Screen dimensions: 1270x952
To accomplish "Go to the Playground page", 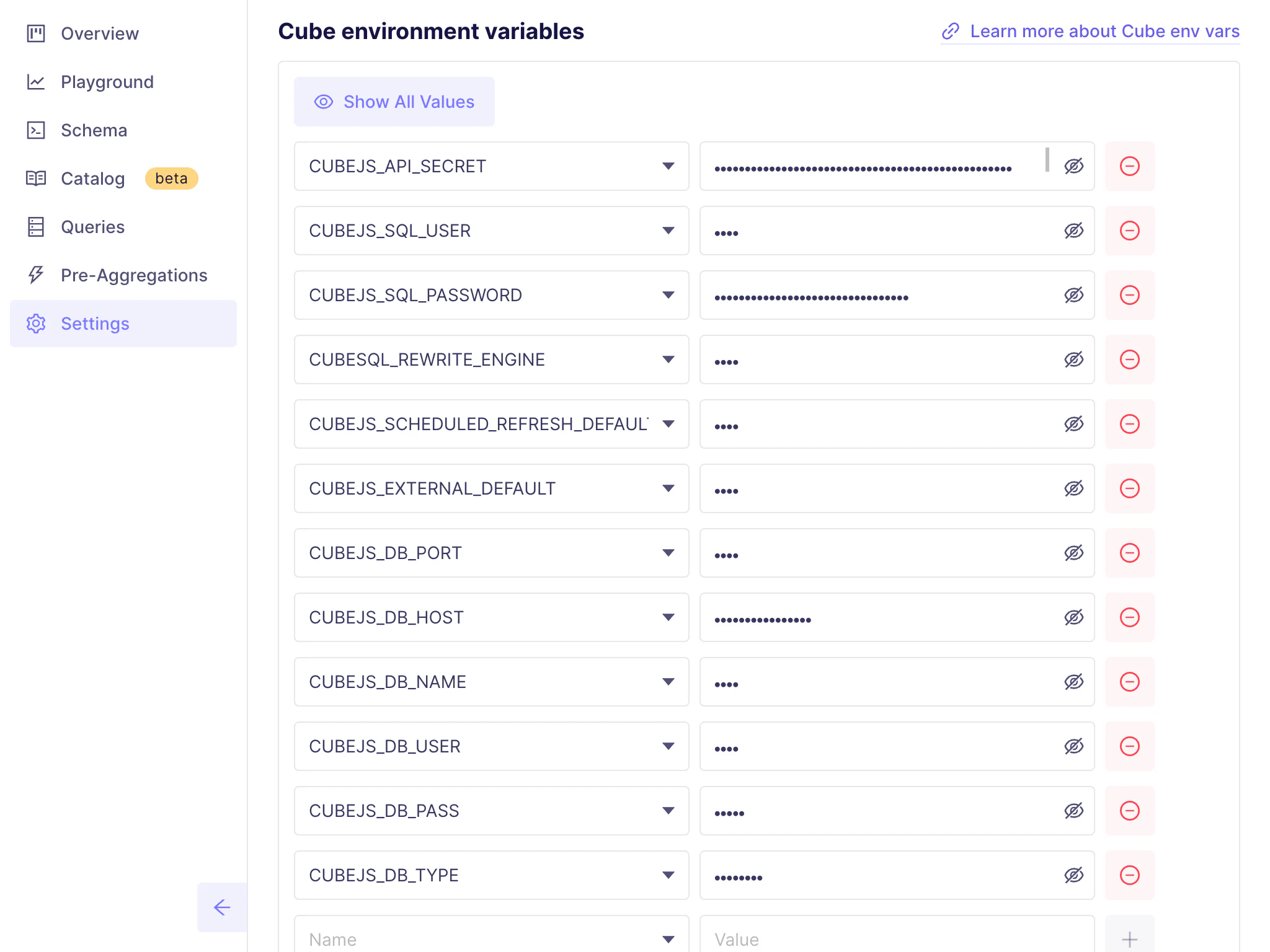I will 107,82.
